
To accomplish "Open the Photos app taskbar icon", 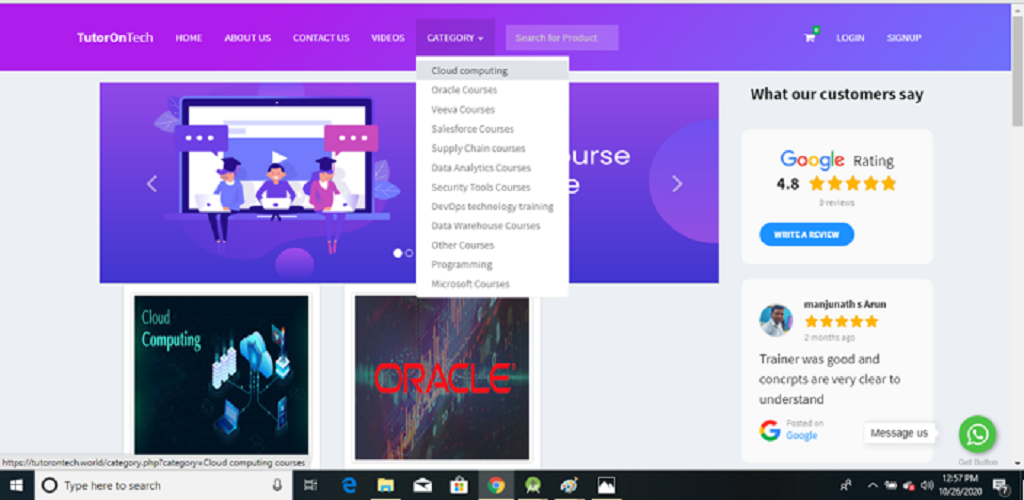I will click(x=606, y=485).
